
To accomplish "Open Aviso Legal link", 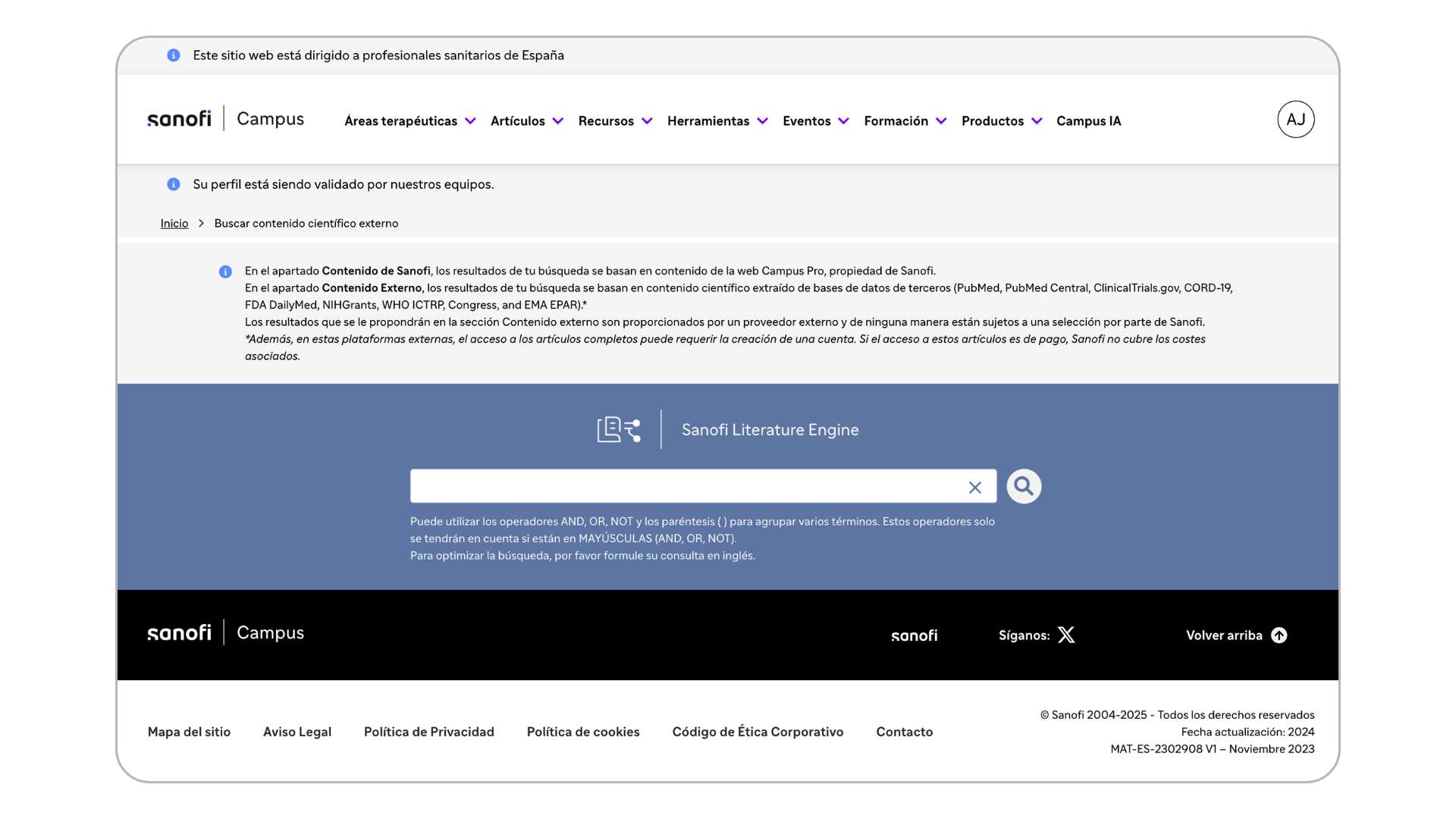I will coord(297,732).
